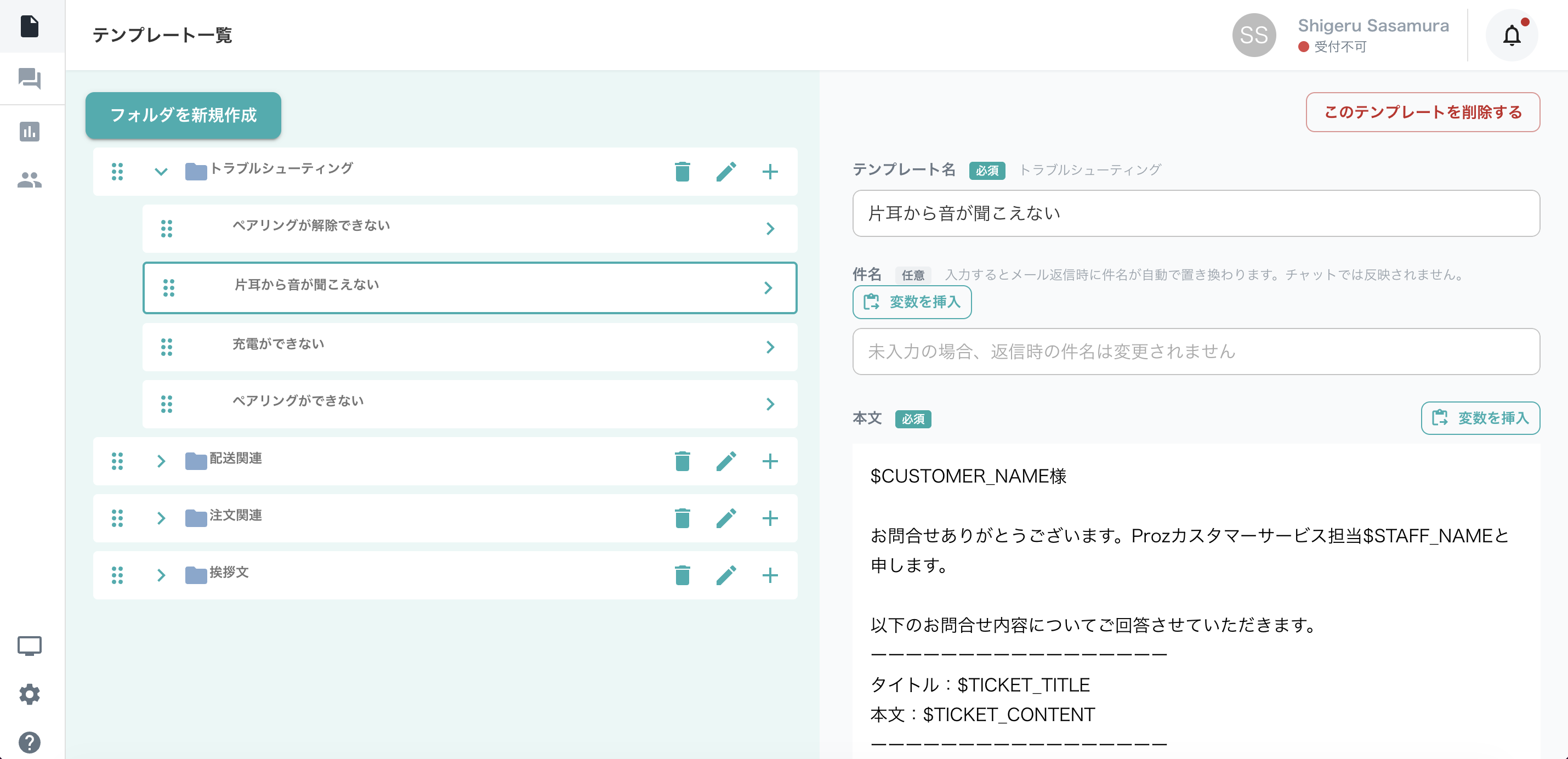Click into the 本文 body text area
The width and height of the screenshot is (1568, 759).
click(x=1196, y=602)
